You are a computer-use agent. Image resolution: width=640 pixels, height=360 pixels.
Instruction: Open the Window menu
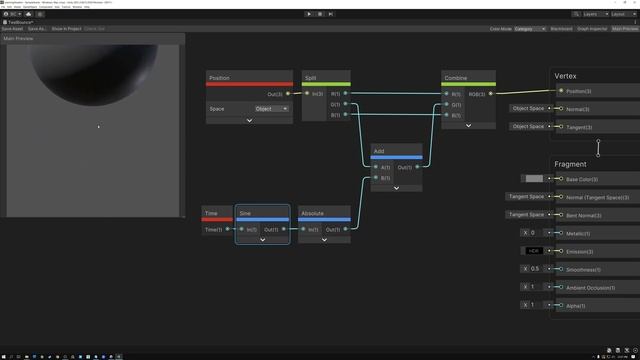tap(77, 7)
